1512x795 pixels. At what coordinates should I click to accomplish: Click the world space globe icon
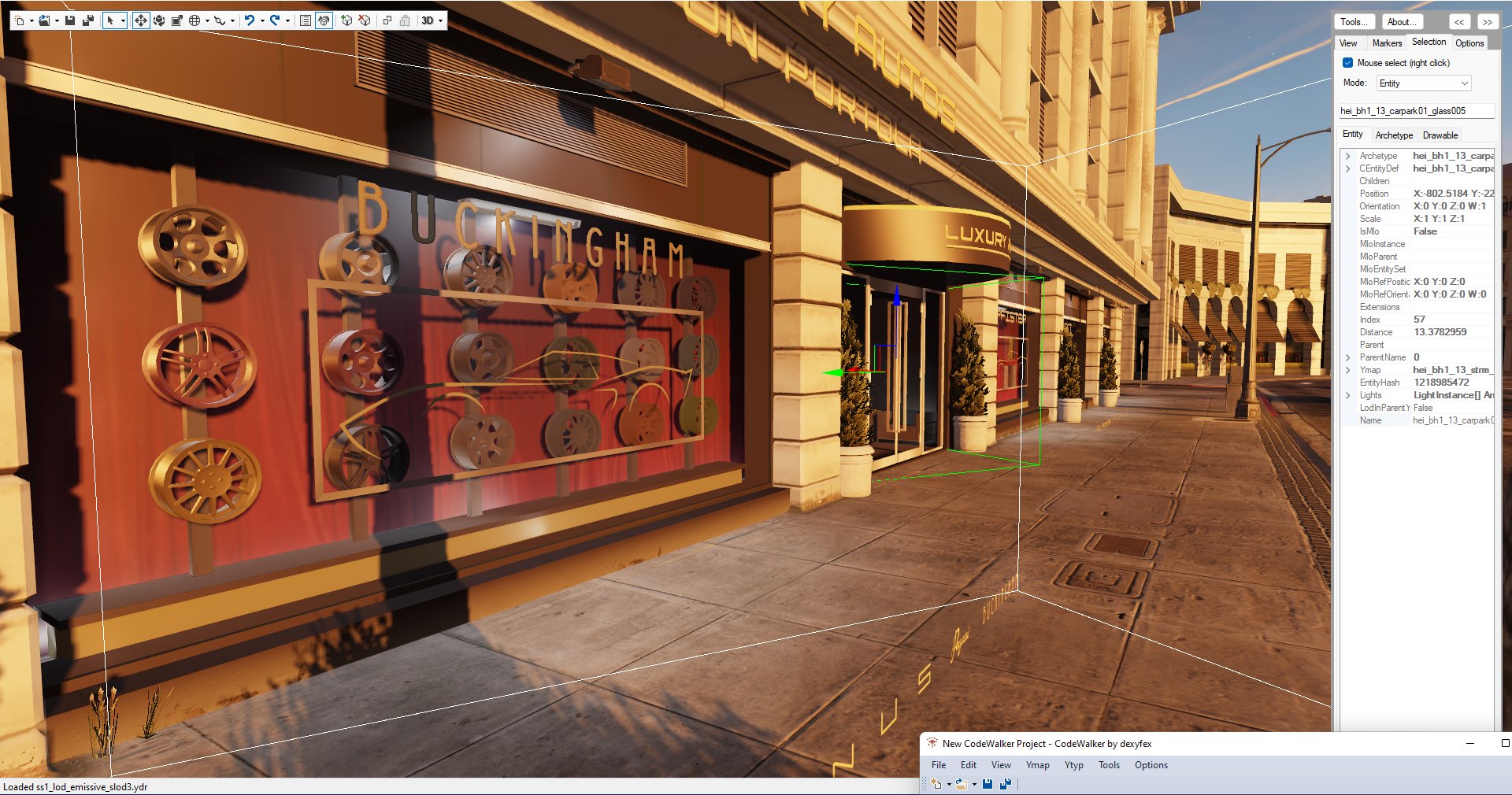point(195,20)
